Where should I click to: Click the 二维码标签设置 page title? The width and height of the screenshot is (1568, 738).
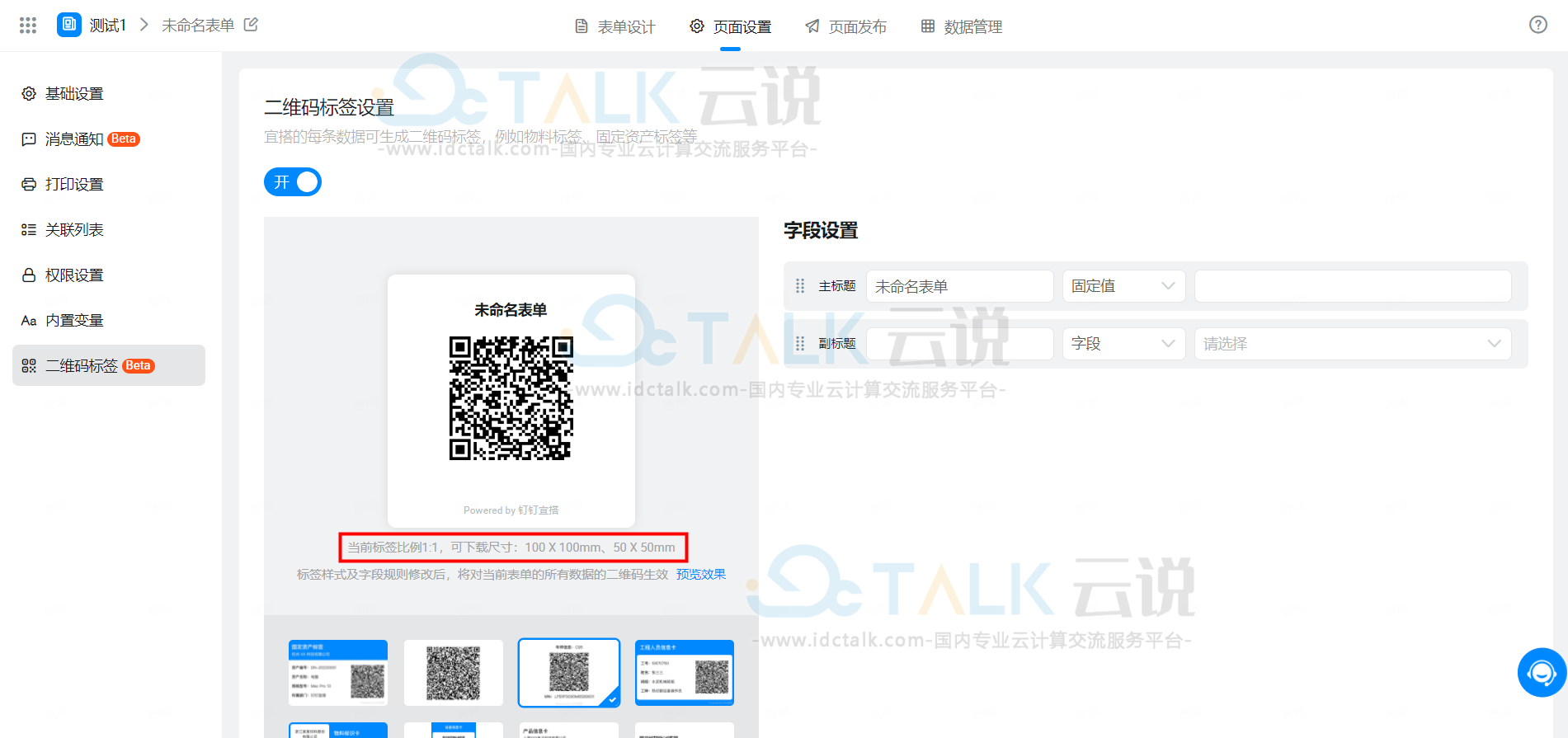[x=329, y=107]
